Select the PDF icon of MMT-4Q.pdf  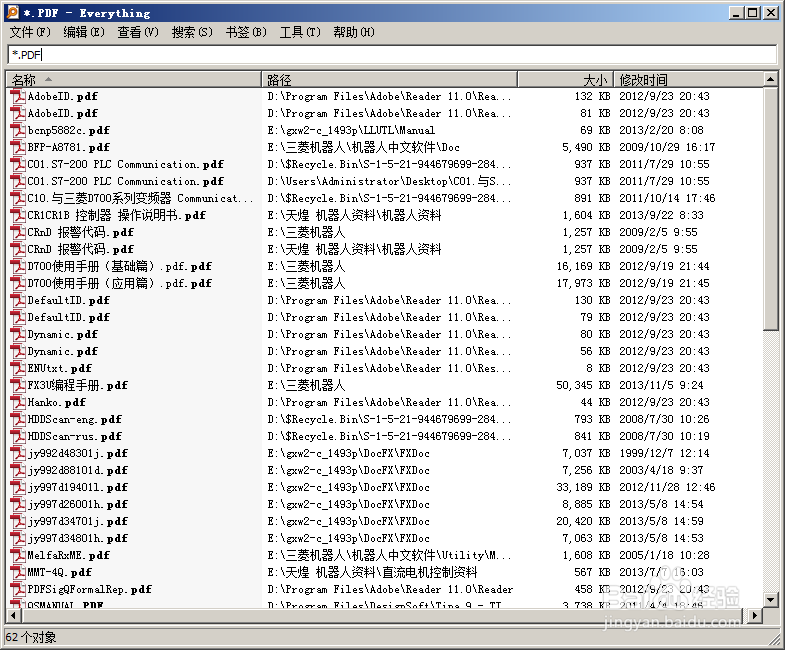(18, 573)
